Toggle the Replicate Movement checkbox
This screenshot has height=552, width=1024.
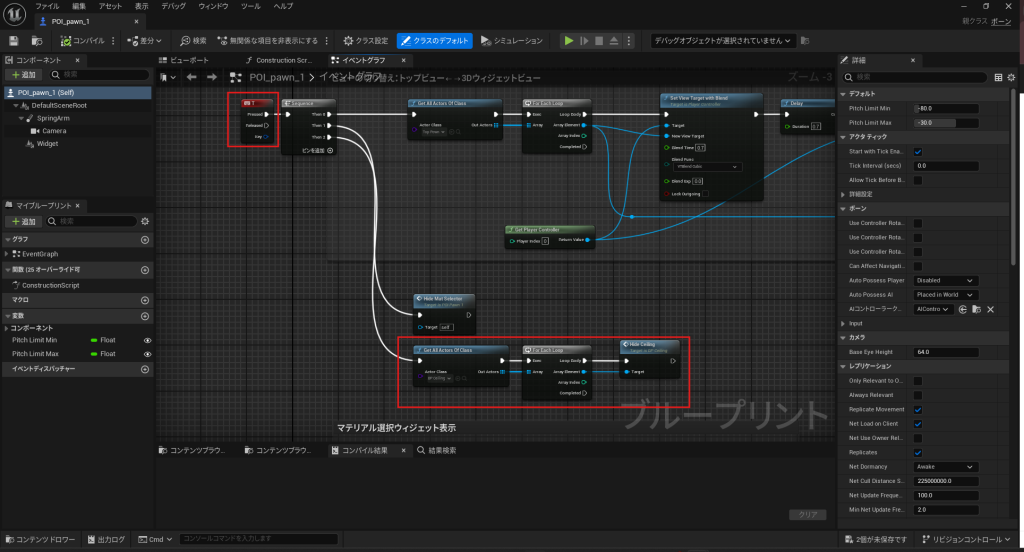(918, 410)
